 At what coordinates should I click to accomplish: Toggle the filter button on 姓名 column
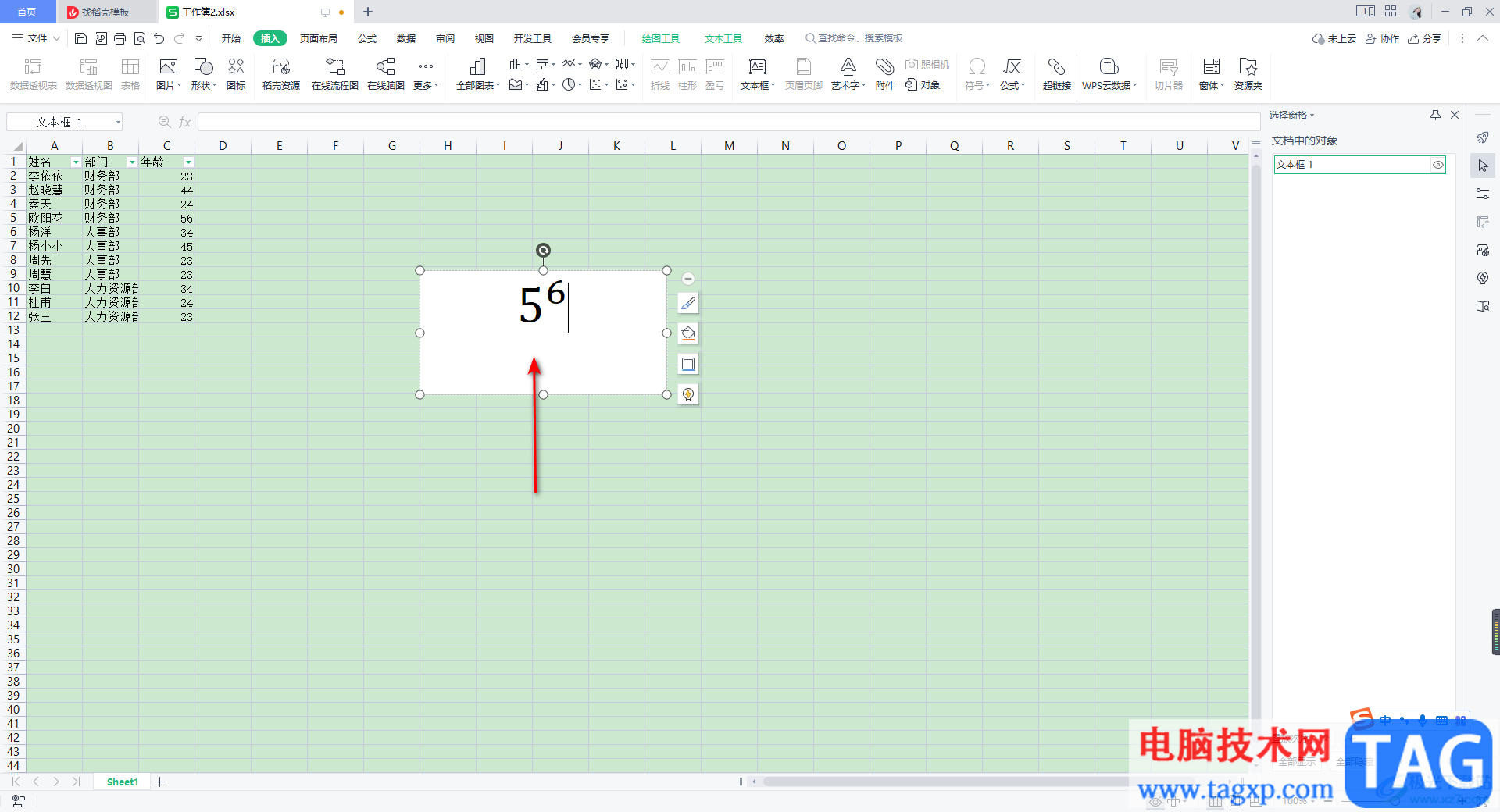pos(76,162)
